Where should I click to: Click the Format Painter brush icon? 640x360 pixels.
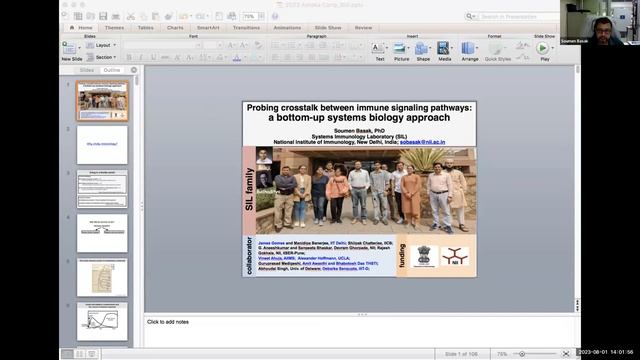click(x=169, y=16)
